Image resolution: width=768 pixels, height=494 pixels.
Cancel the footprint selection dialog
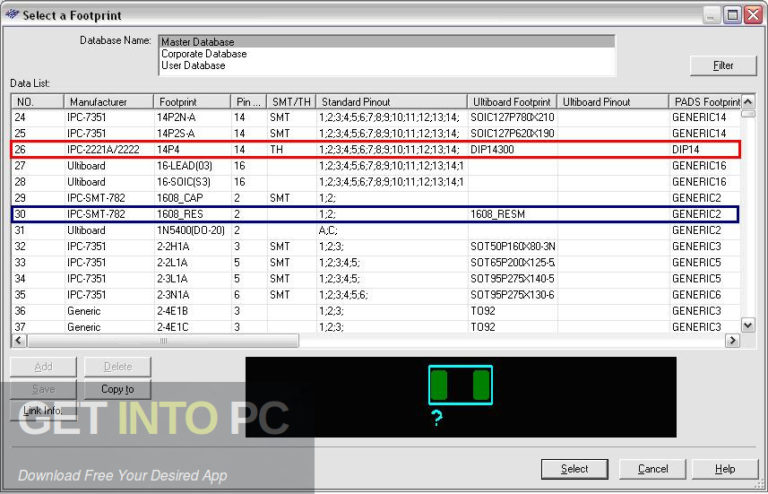(x=652, y=469)
